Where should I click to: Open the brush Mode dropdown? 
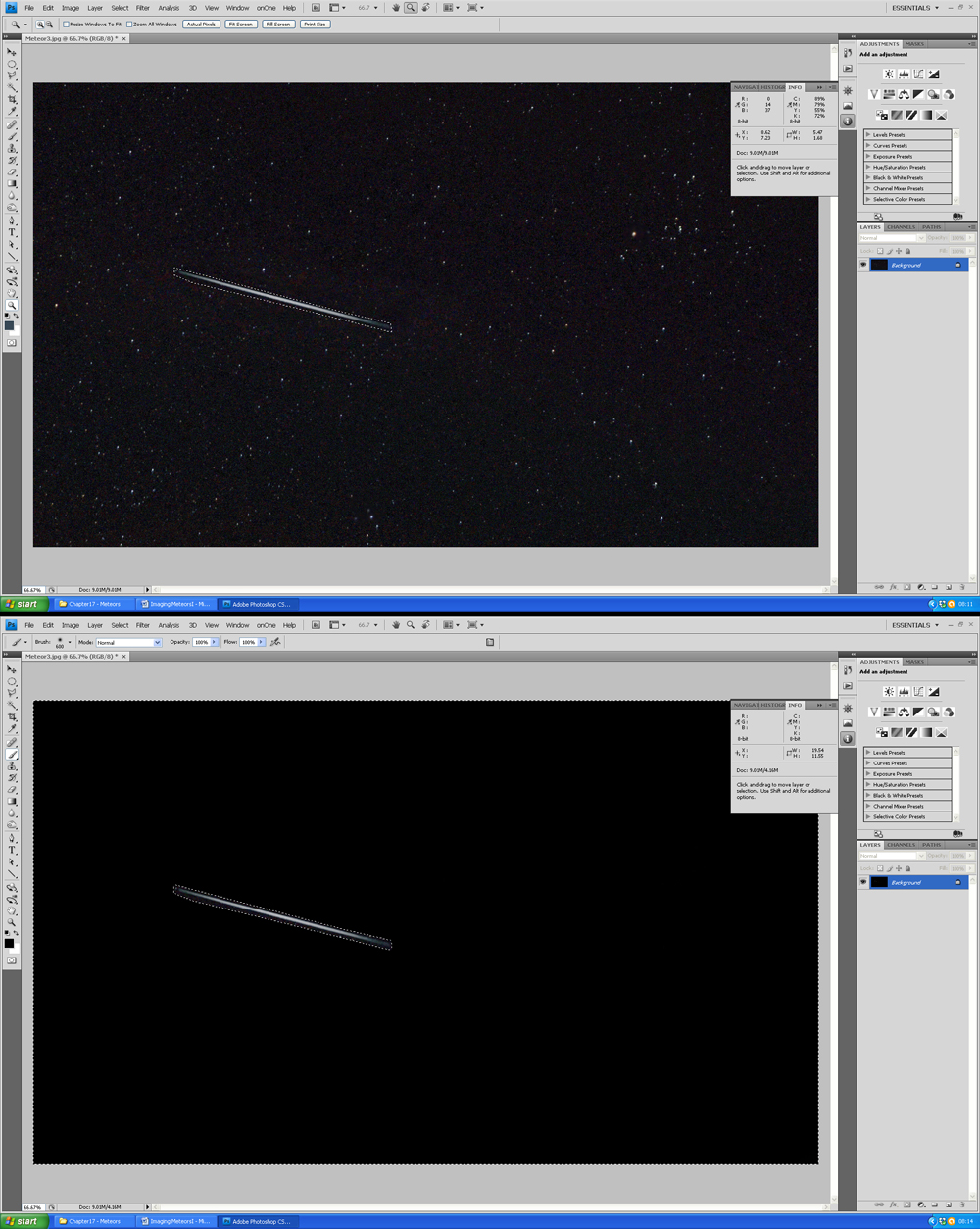tap(127, 642)
